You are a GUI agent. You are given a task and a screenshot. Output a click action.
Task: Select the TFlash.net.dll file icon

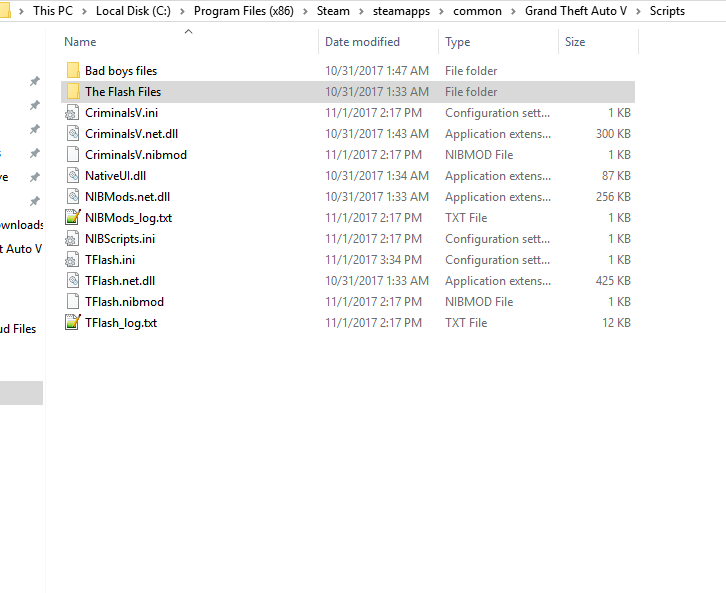(72, 281)
